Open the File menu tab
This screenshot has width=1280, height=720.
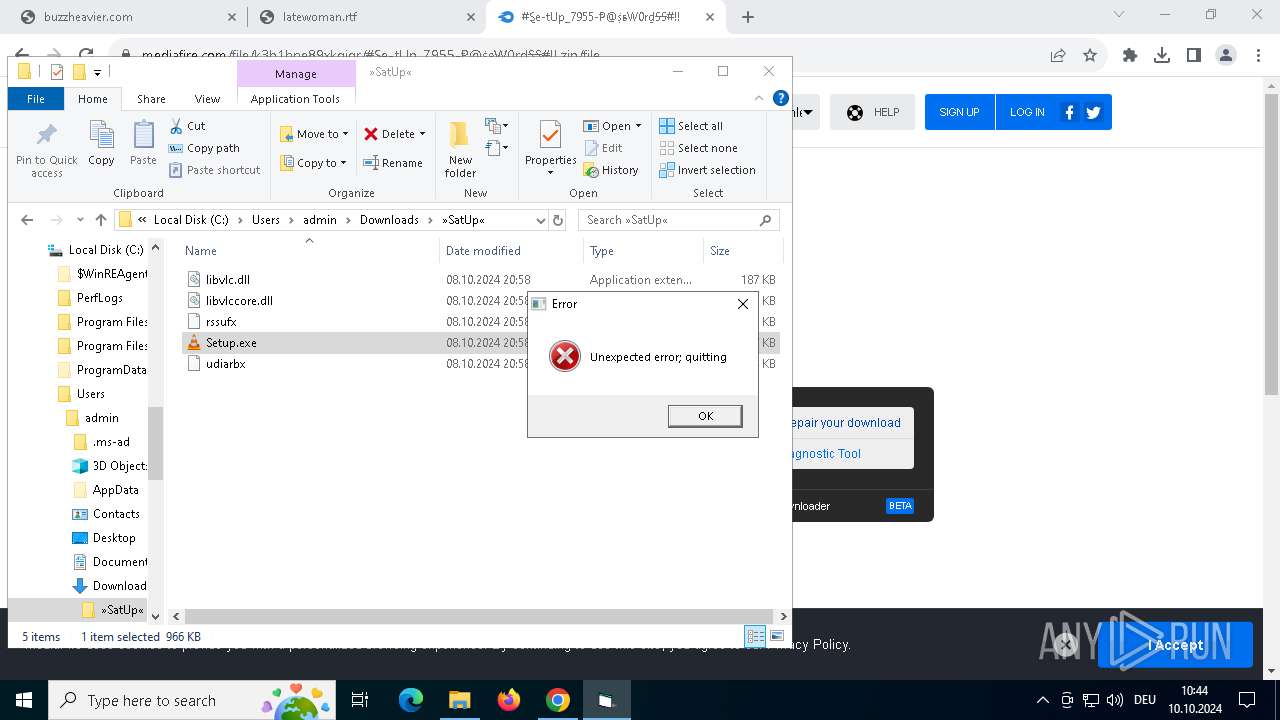point(36,98)
